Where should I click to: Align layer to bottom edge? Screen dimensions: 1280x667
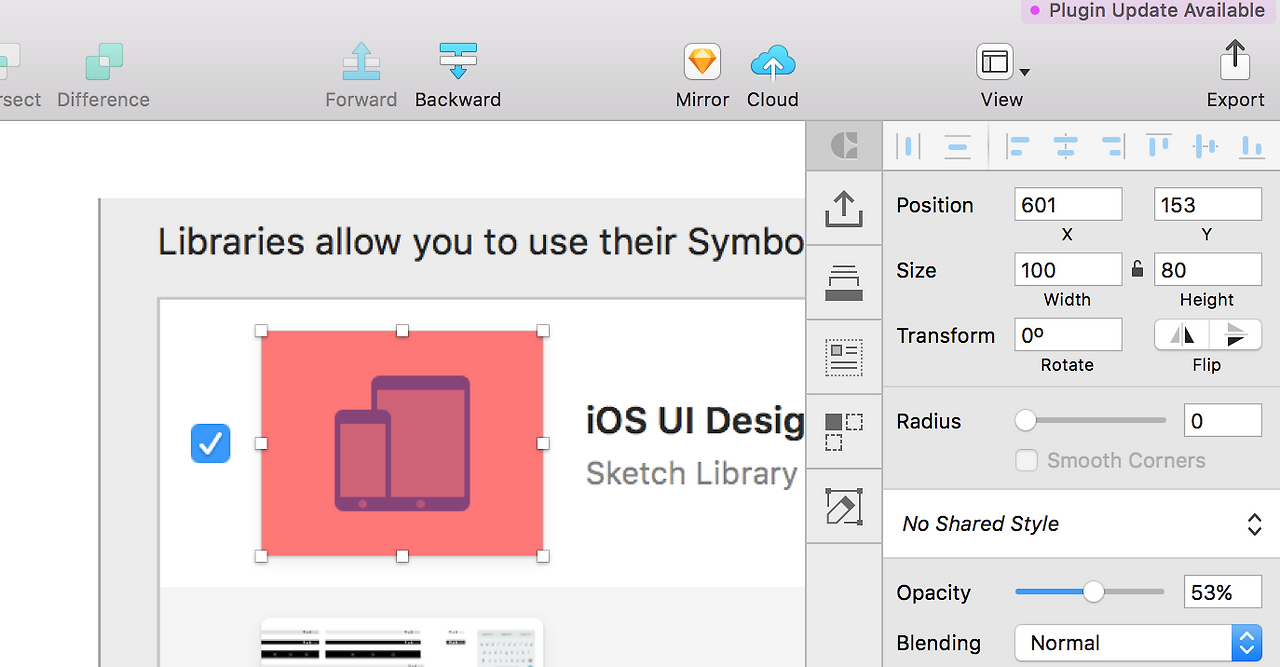[1251, 147]
